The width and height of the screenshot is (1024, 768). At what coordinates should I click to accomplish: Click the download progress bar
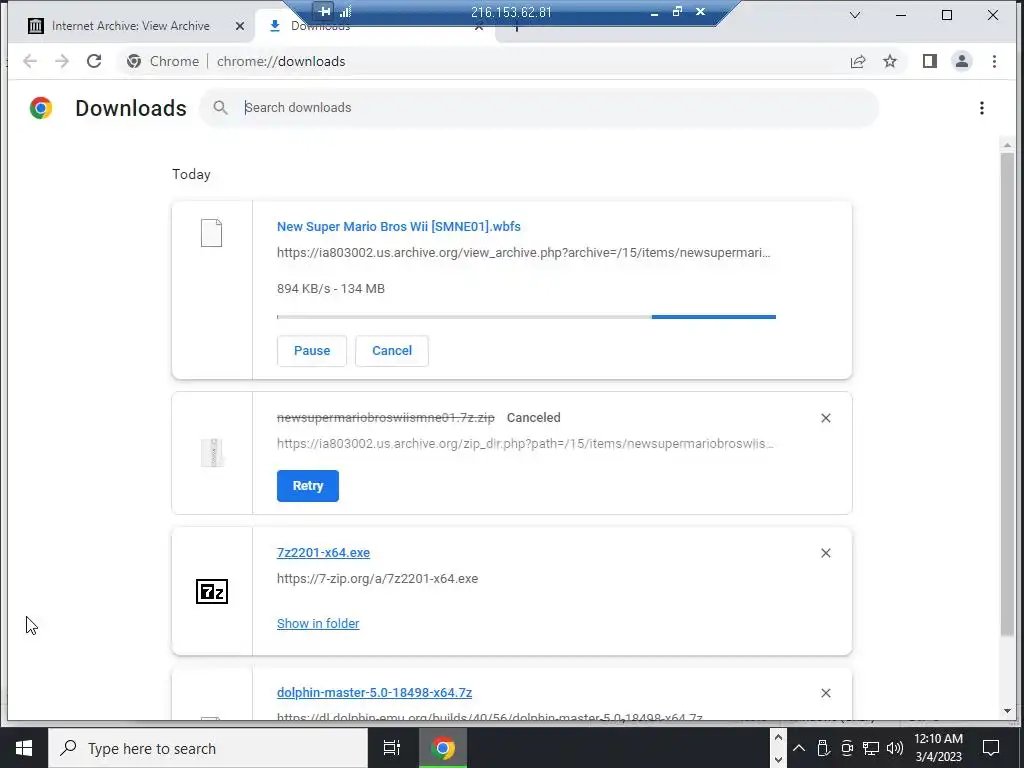[526, 317]
